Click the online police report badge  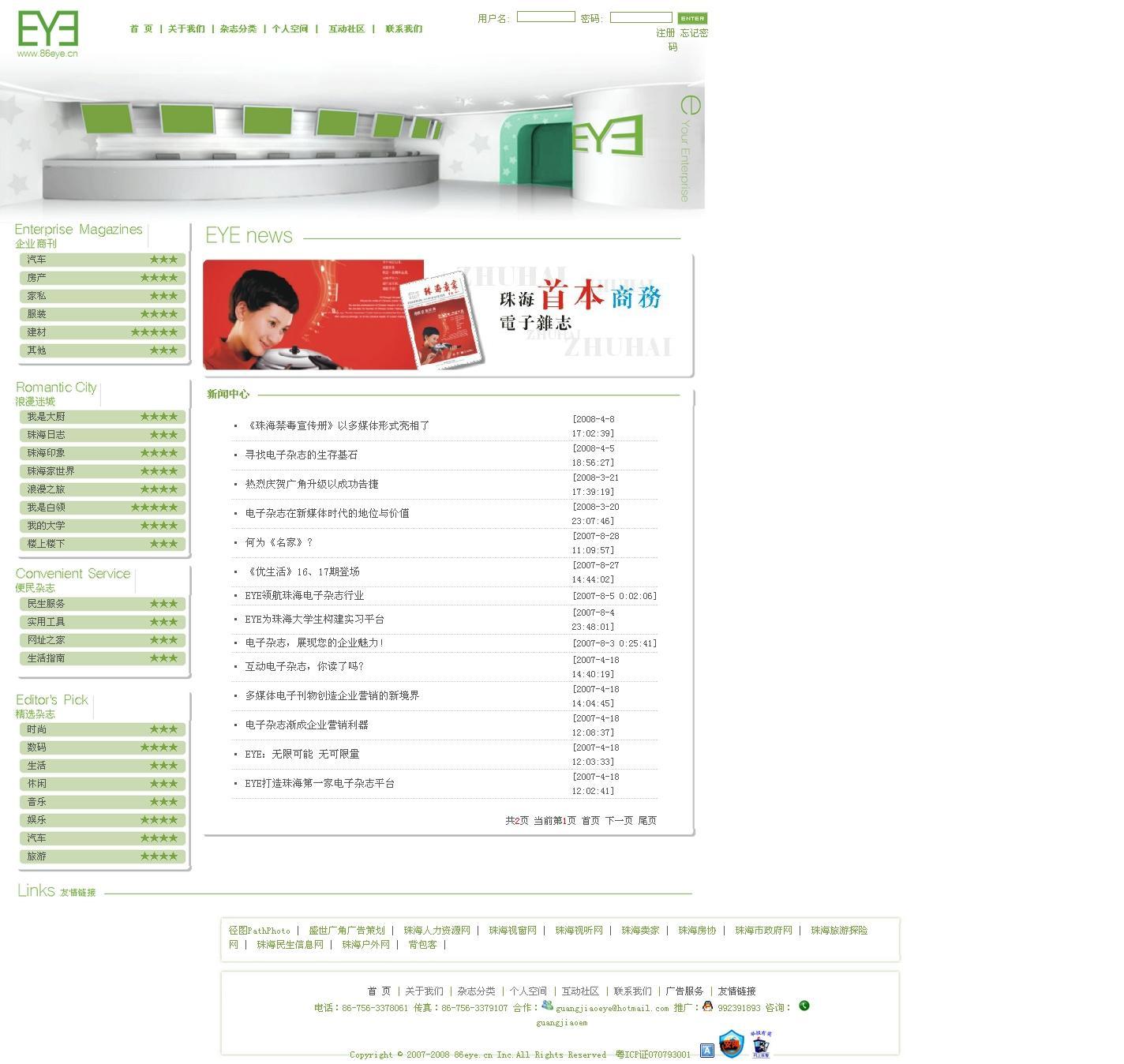[761, 1043]
